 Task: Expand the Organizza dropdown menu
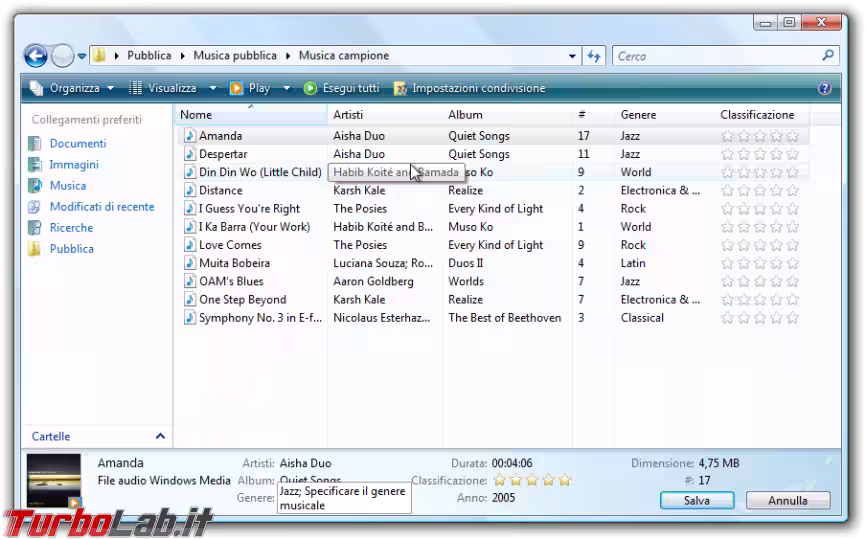coord(72,88)
